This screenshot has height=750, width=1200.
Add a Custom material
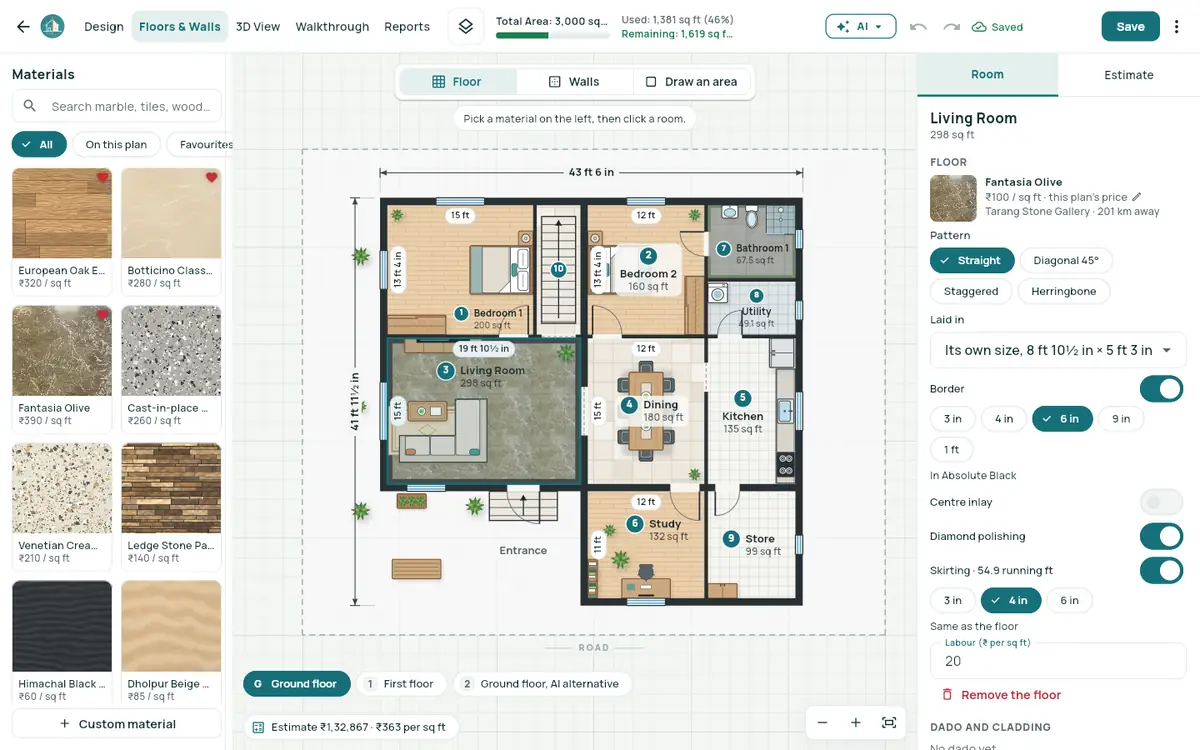click(117, 724)
